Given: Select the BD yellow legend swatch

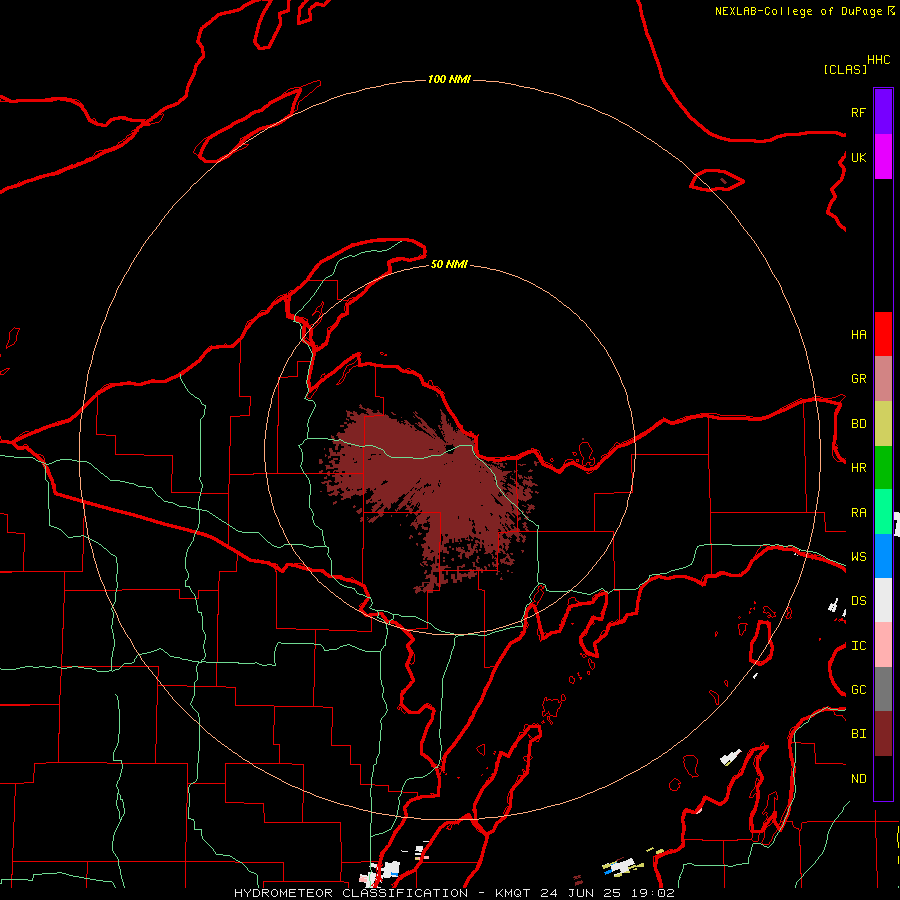Looking at the screenshot, I should point(883,424).
